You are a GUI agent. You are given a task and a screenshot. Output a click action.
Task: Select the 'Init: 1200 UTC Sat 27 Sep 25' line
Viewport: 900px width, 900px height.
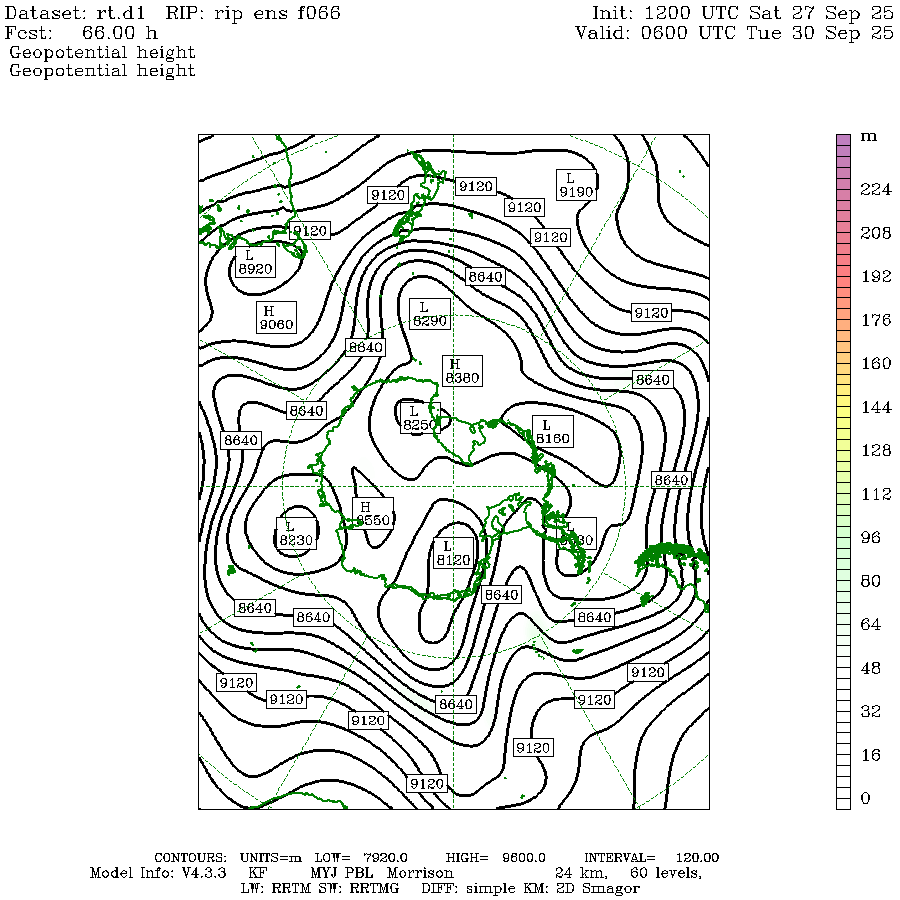(x=742, y=13)
